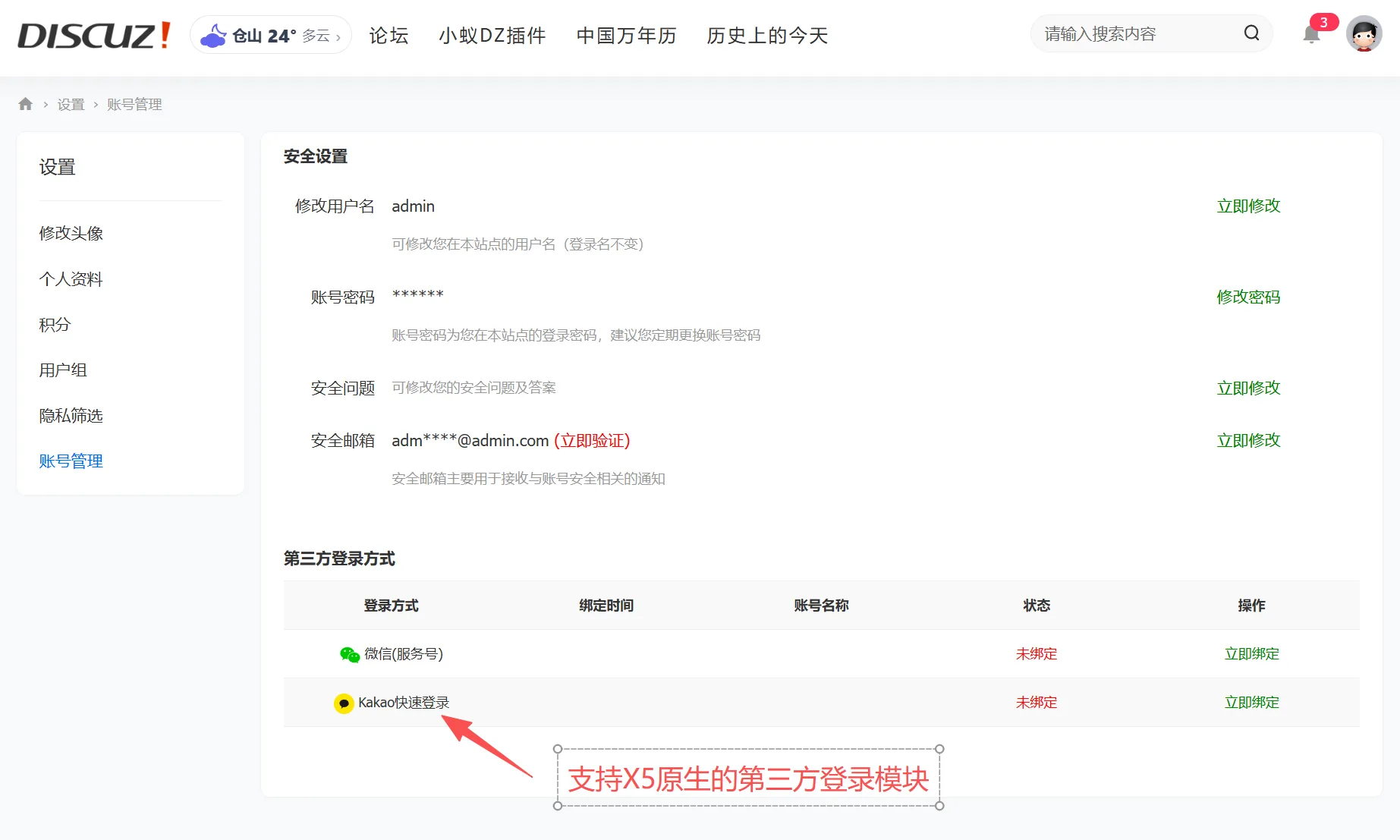Open the 小蚁DZ插件 navigation item
The height and width of the screenshot is (840, 1400).
click(x=492, y=35)
